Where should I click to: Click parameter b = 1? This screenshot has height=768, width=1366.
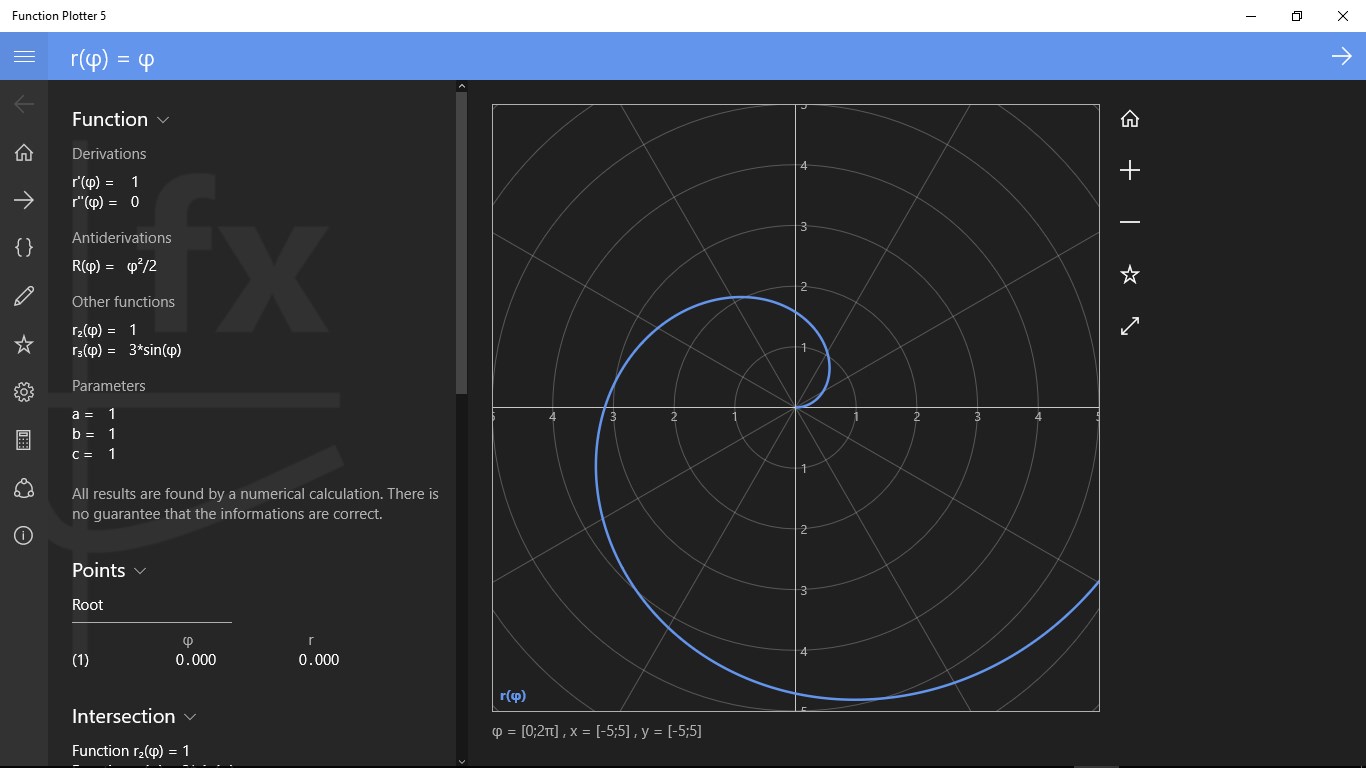pyautogui.click(x=94, y=434)
